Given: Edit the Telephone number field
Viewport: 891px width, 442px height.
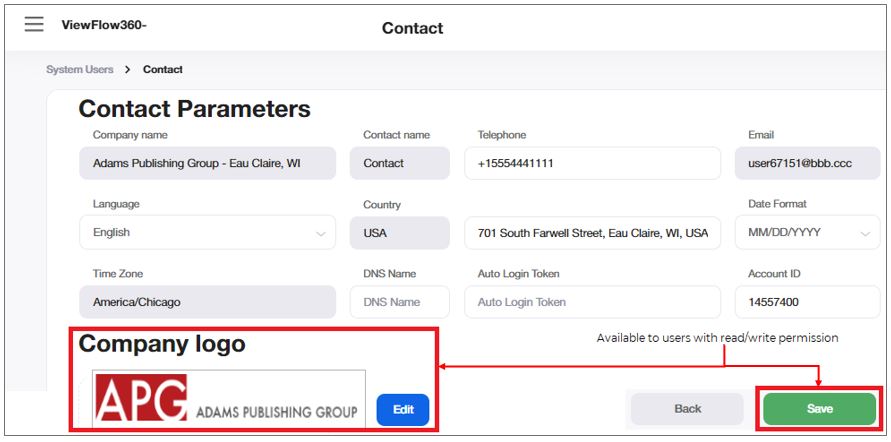Looking at the screenshot, I should 592,163.
